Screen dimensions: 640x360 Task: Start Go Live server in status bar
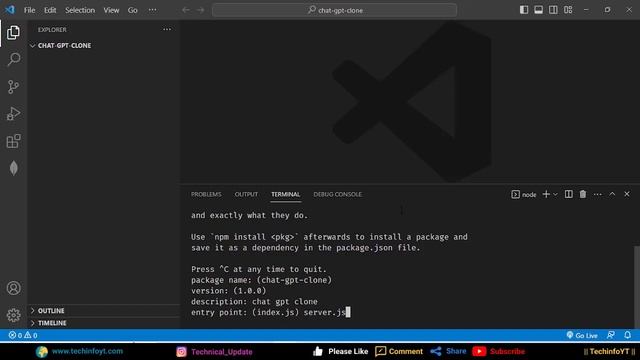[582, 336]
